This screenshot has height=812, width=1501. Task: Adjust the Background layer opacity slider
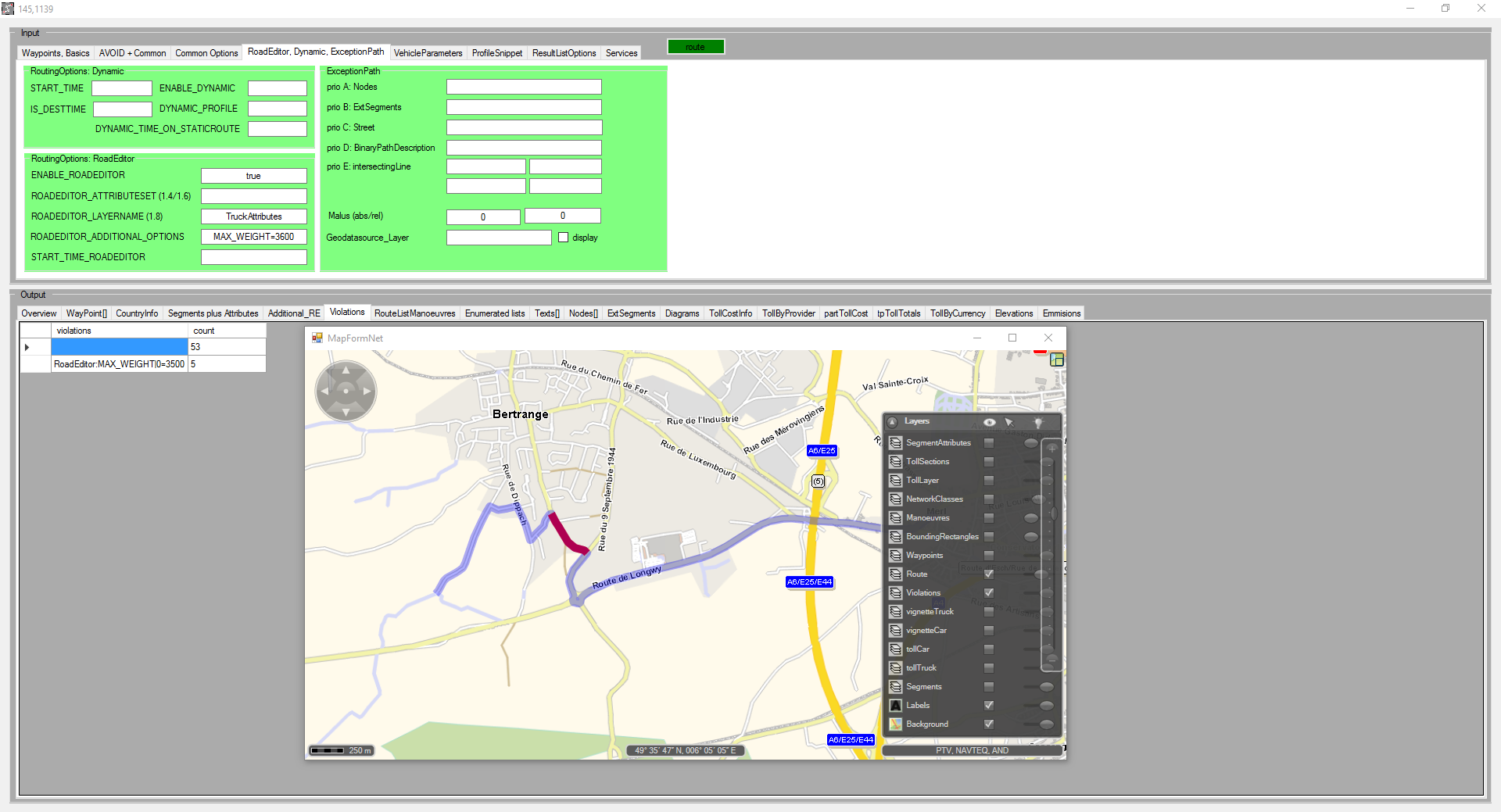click(1046, 724)
